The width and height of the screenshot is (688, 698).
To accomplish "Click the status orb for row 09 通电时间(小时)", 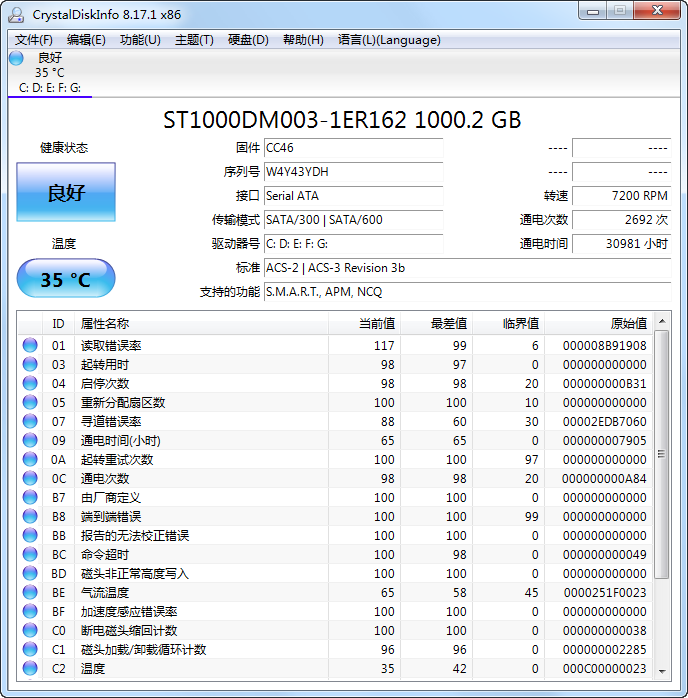I will (x=30, y=440).
